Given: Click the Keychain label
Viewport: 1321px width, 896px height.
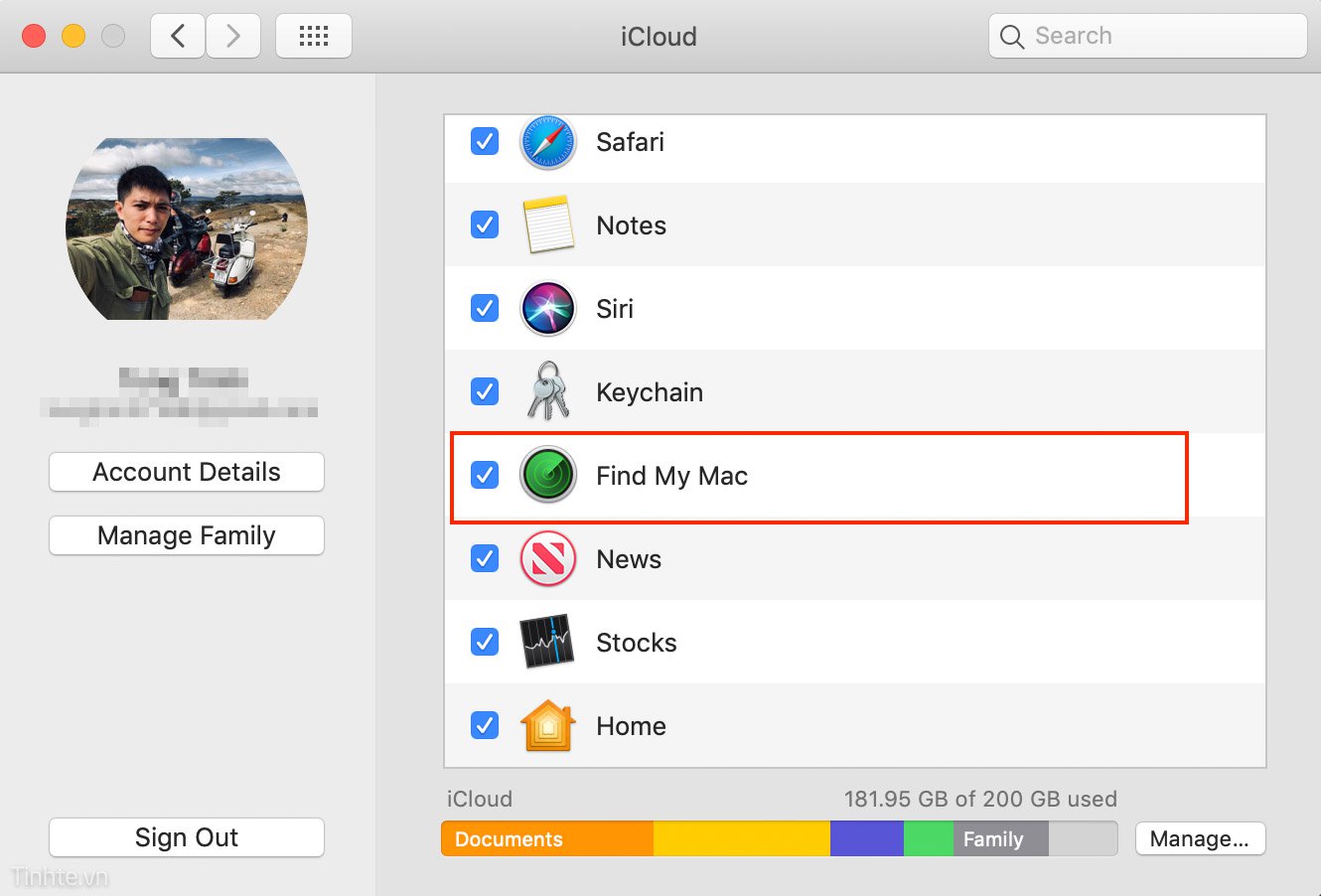Looking at the screenshot, I should point(650,392).
